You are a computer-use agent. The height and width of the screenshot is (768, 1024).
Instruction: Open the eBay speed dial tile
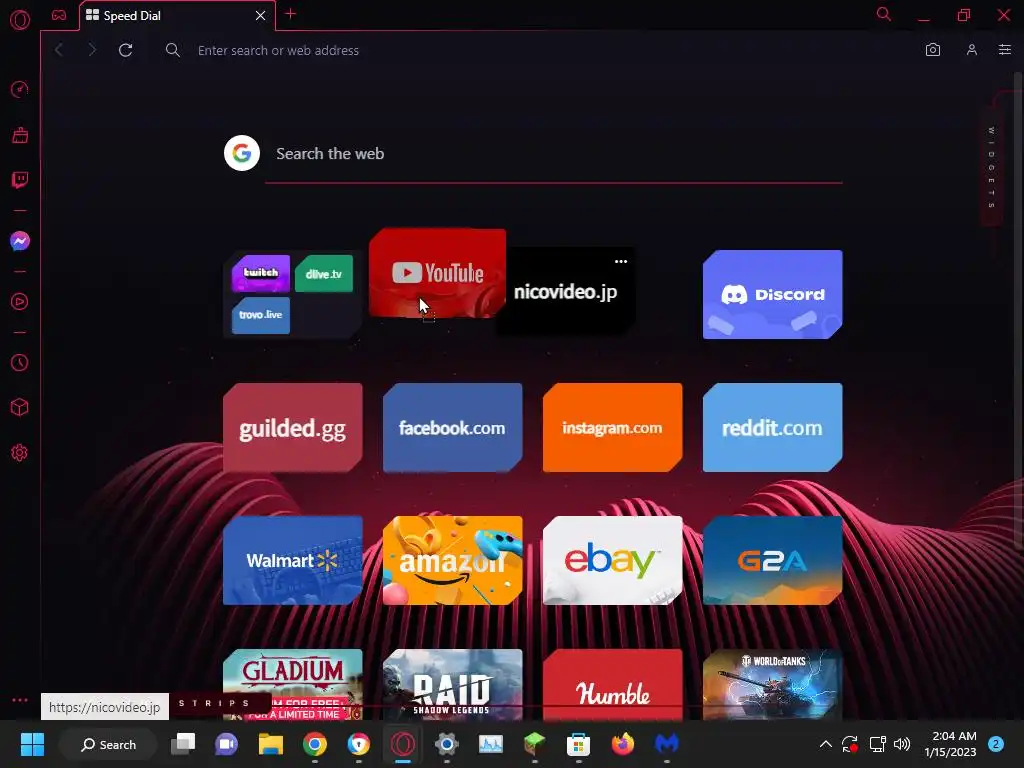coord(613,560)
